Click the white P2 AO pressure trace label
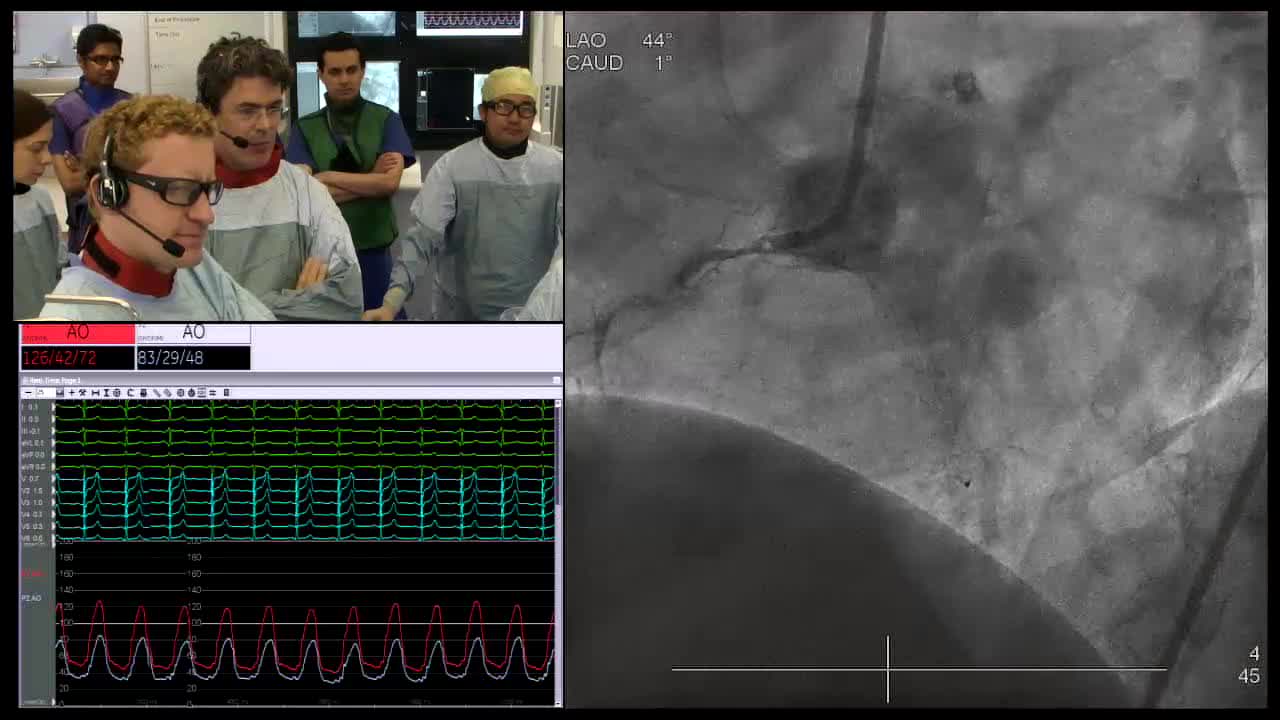1280x720 pixels. pos(32,598)
